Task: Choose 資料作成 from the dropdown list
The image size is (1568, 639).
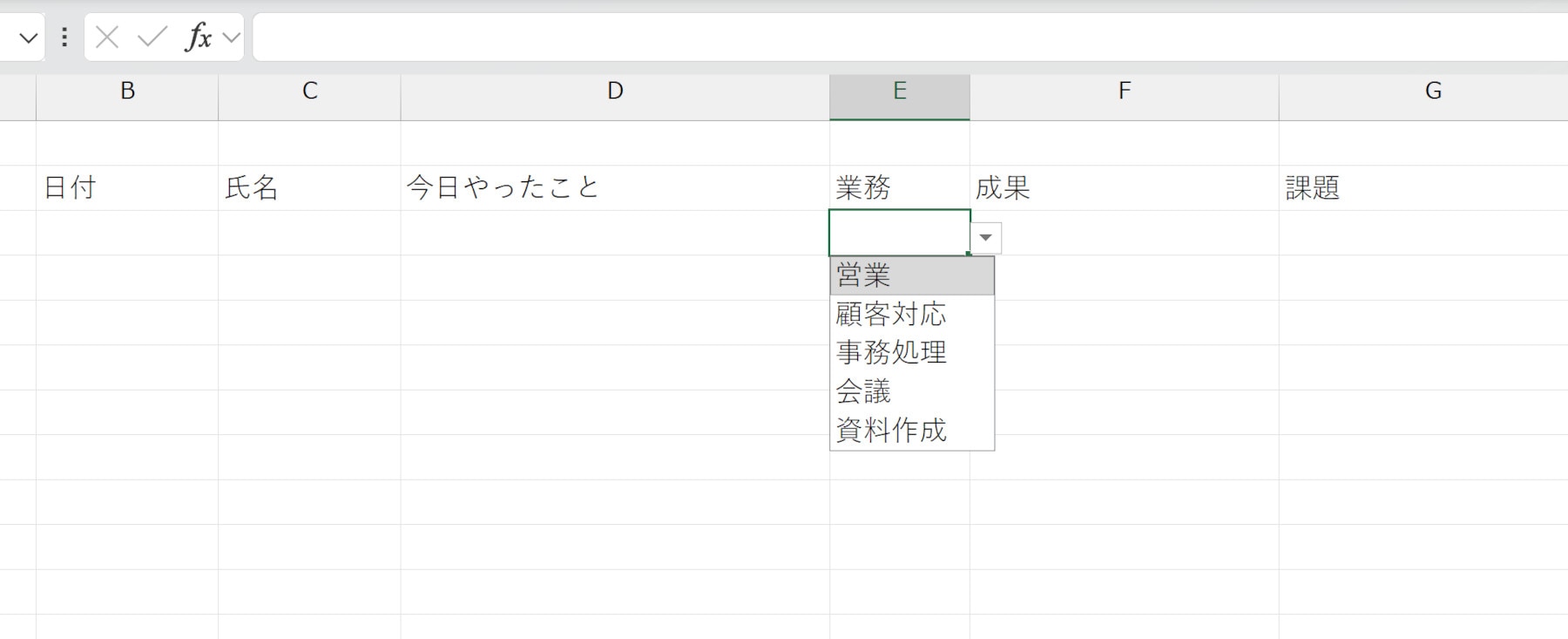Action: pos(911,430)
